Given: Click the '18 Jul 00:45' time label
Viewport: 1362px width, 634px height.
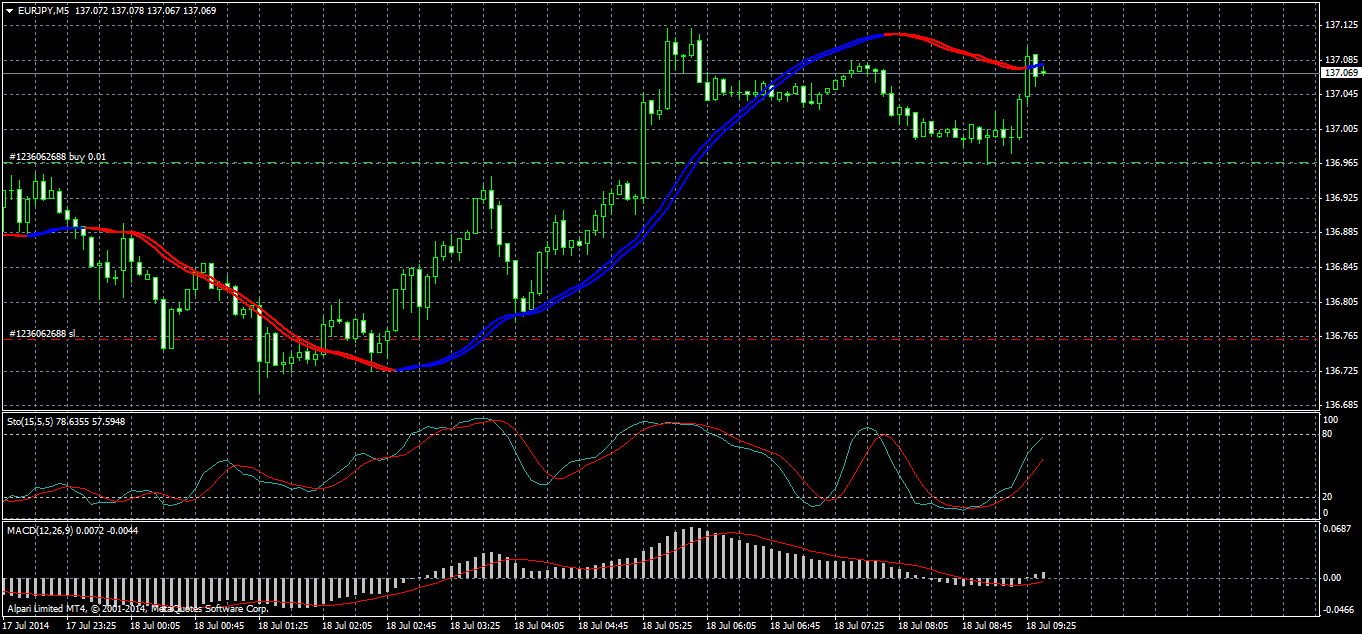Looking at the screenshot, I should pos(219,625).
